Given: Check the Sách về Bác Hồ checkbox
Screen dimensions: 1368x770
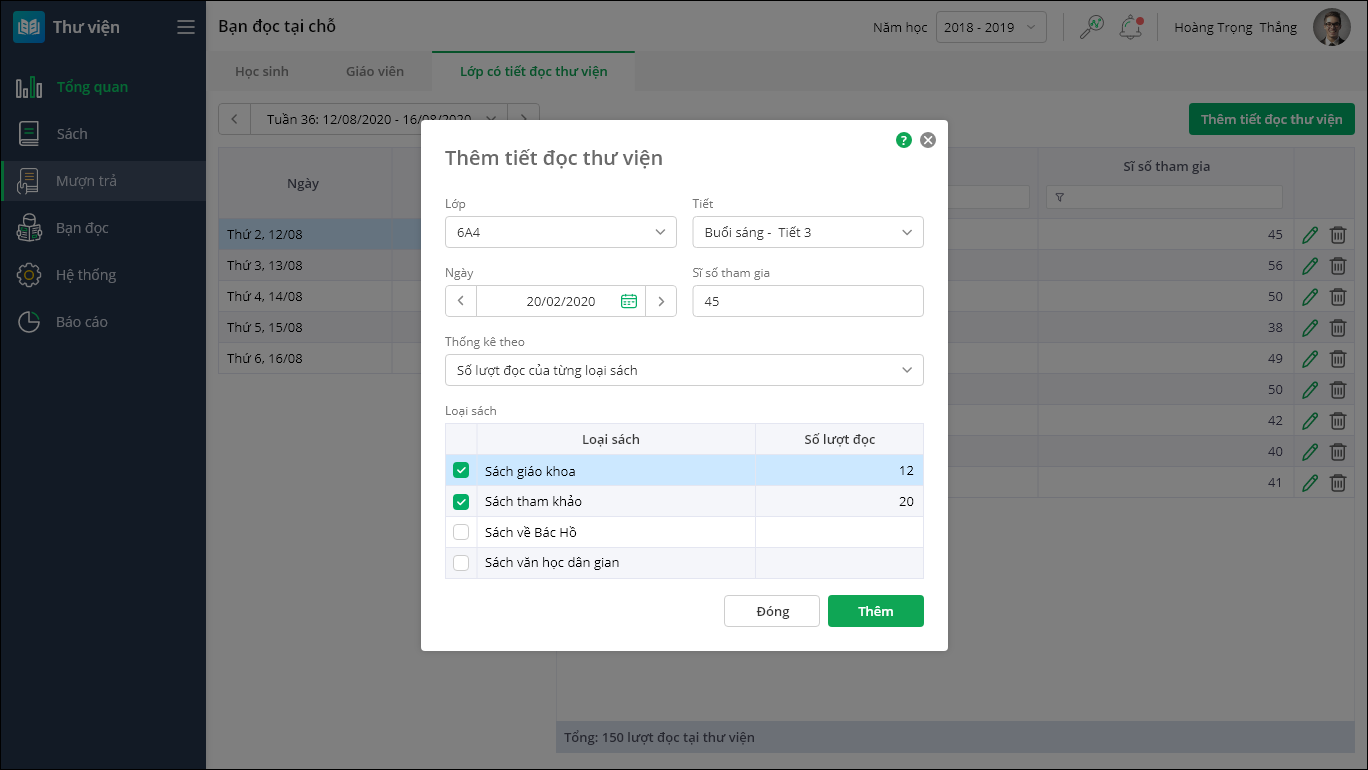Looking at the screenshot, I should point(461,532).
